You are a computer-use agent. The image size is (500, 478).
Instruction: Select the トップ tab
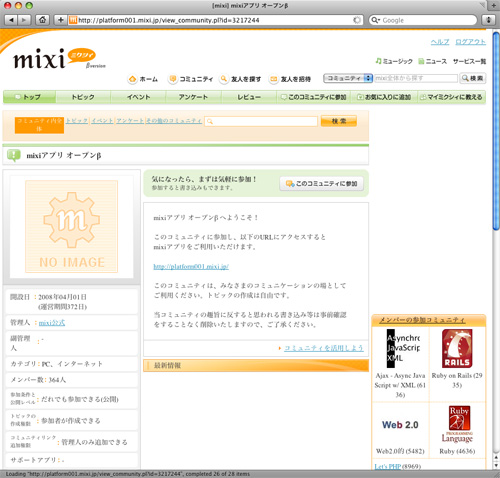click(x=29, y=97)
